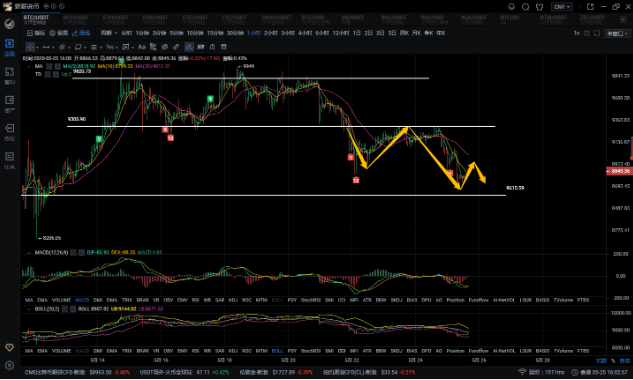Enable VOLUME indicator in MACD panel row

61,300
